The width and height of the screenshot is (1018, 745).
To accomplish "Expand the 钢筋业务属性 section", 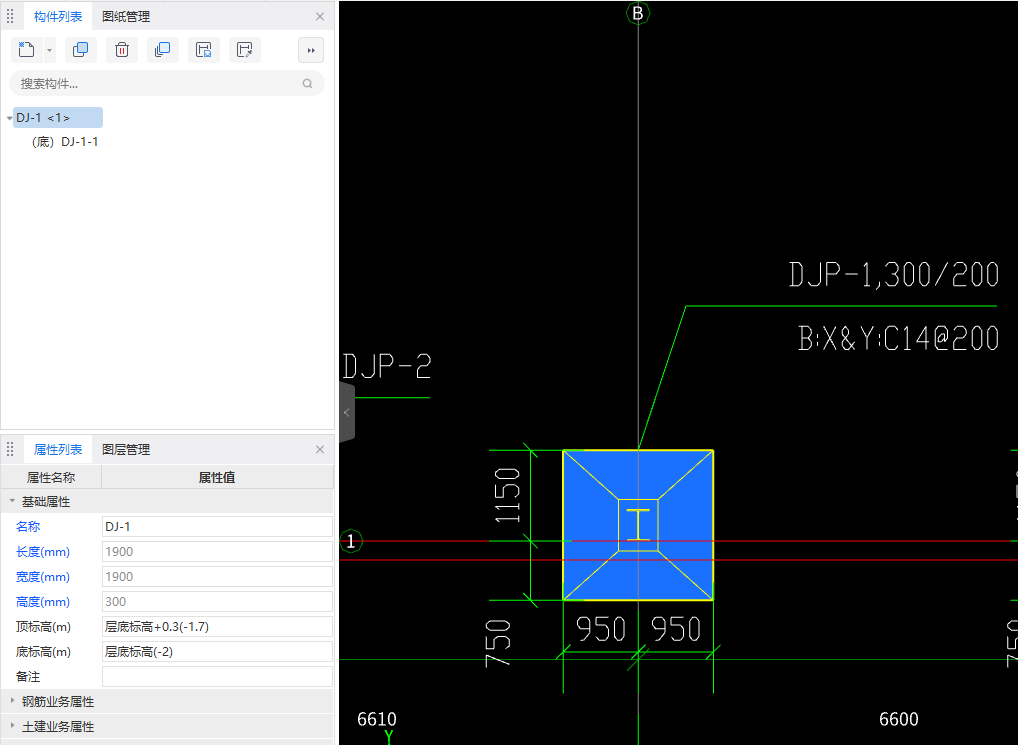I will click(x=12, y=702).
